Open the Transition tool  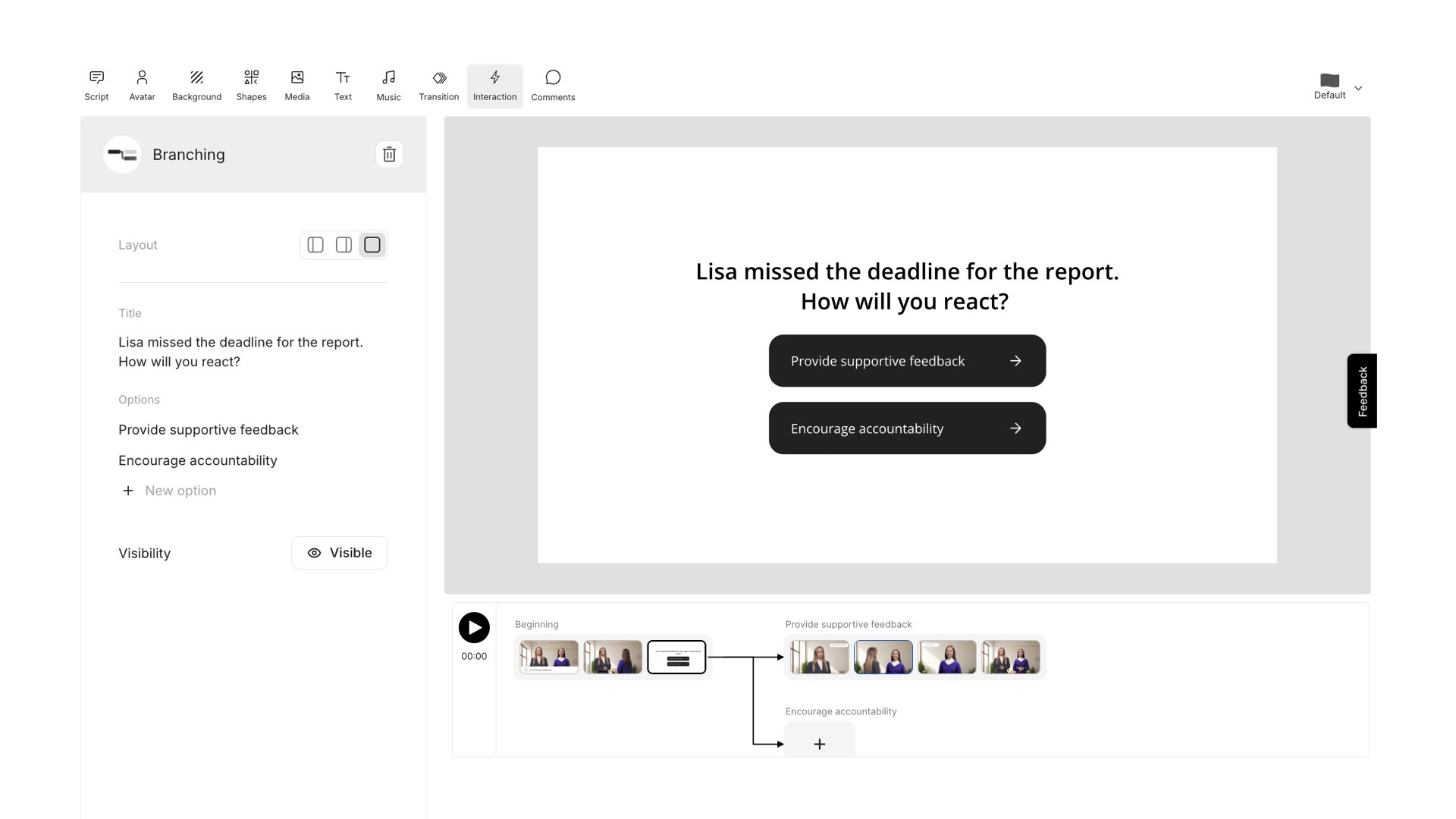[439, 86]
